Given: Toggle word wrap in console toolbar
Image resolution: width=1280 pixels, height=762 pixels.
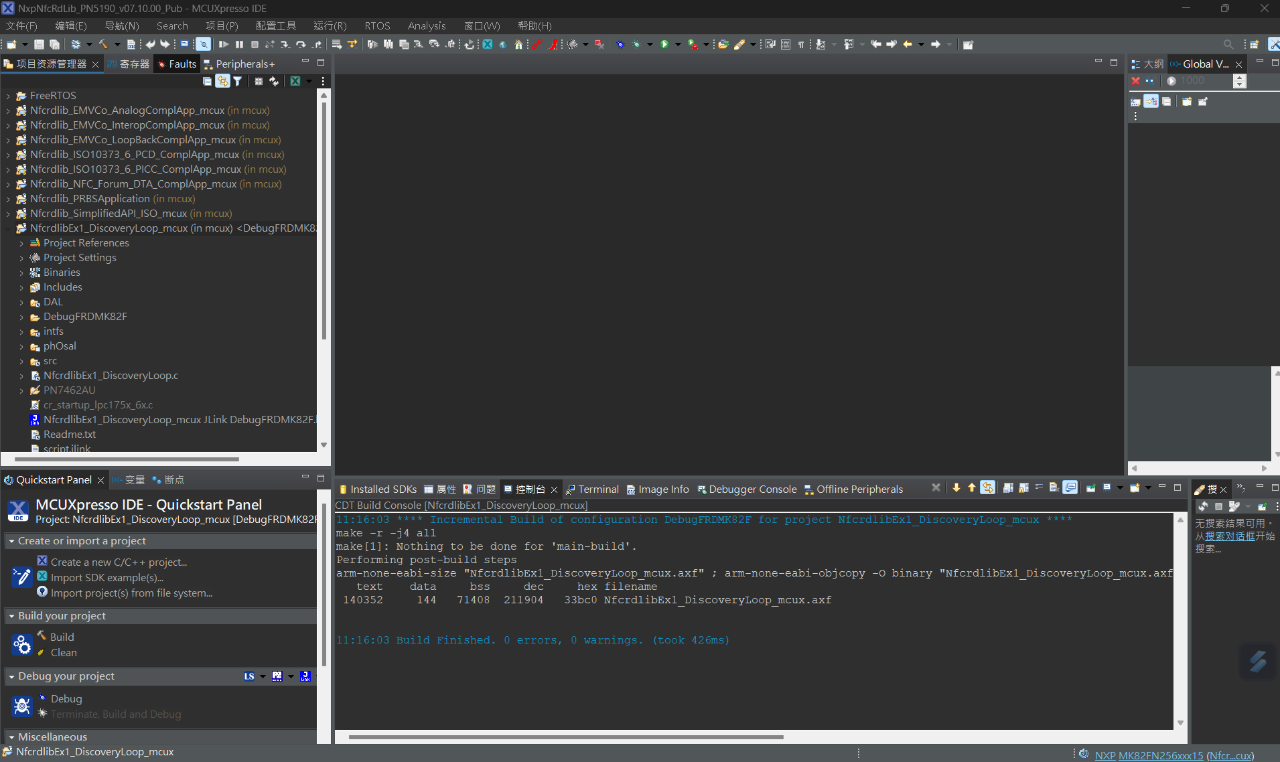Looking at the screenshot, I should point(1039,488).
